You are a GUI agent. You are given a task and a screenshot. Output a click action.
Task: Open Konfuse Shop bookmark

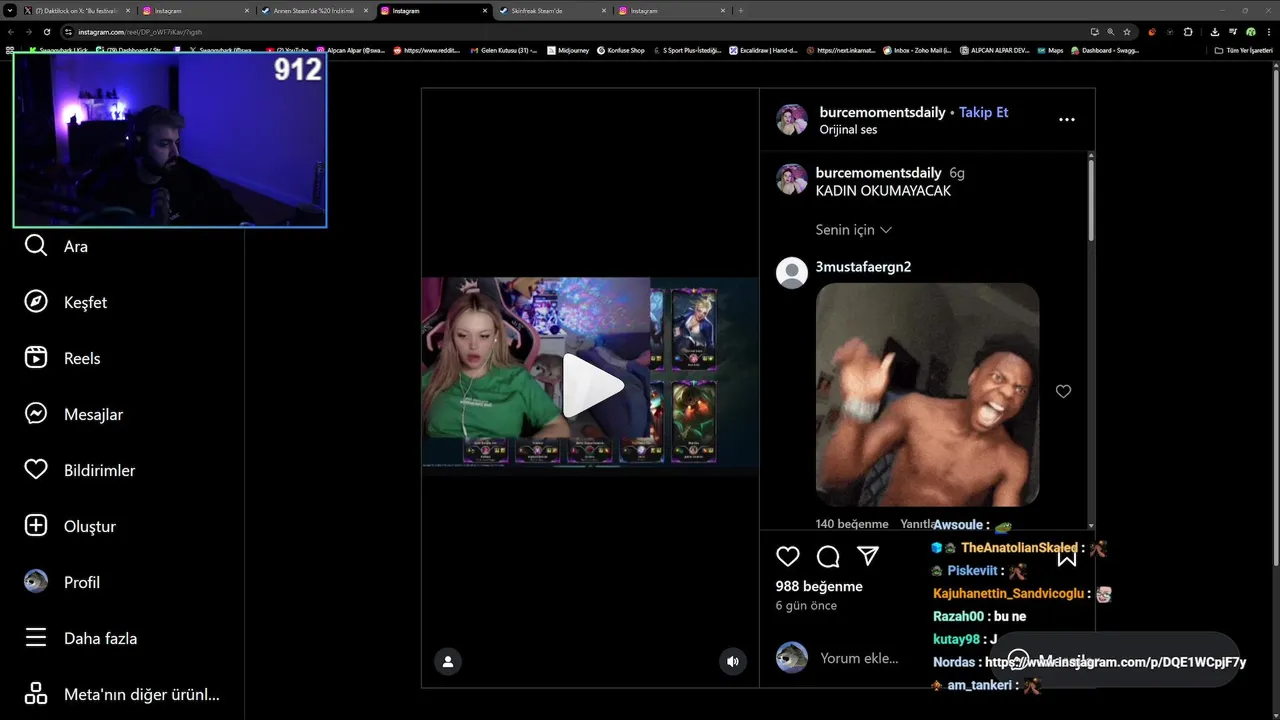click(x=621, y=50)
